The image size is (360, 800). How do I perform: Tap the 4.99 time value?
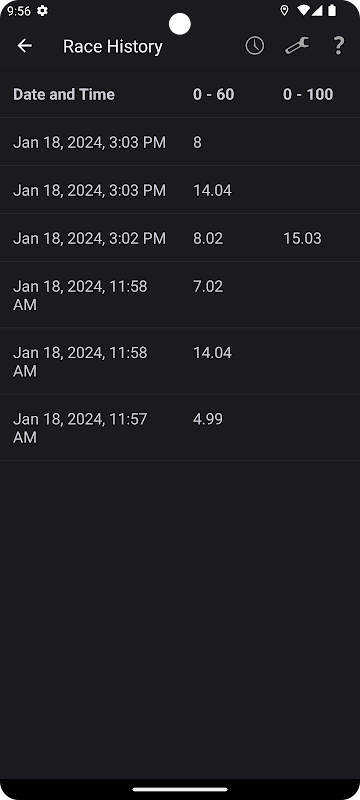[x=208, y=419]
